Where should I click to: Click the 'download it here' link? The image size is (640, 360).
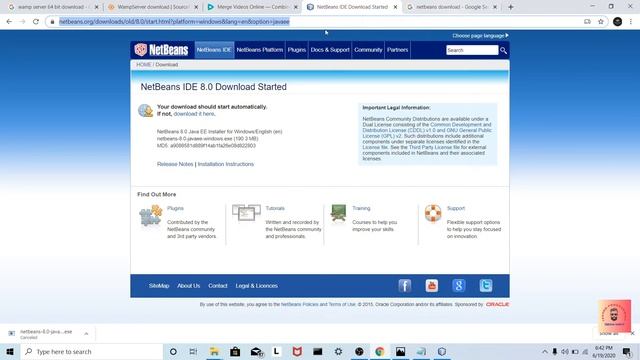coord(194,114)
